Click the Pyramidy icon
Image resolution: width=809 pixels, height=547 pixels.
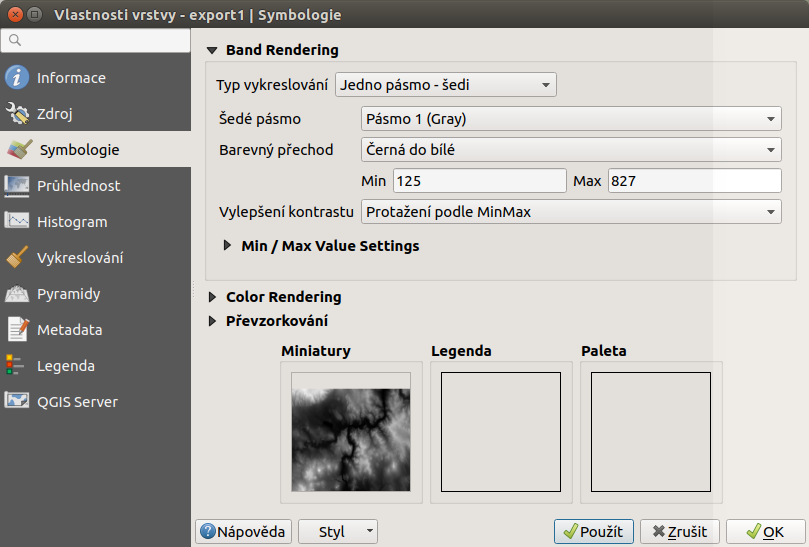coord(17,294)
